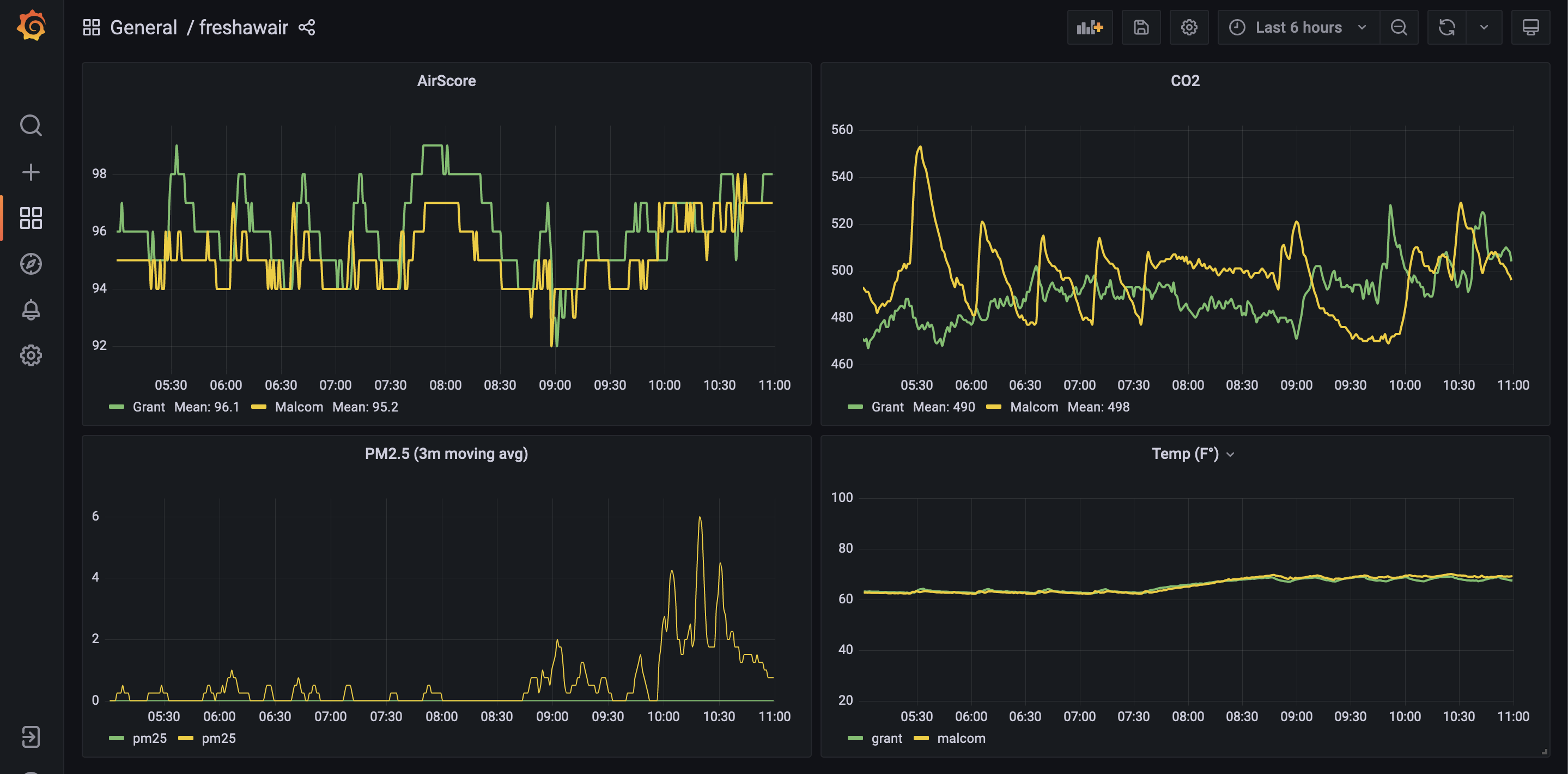Click the General folder breadcrumb link

[x=144, y=27]
